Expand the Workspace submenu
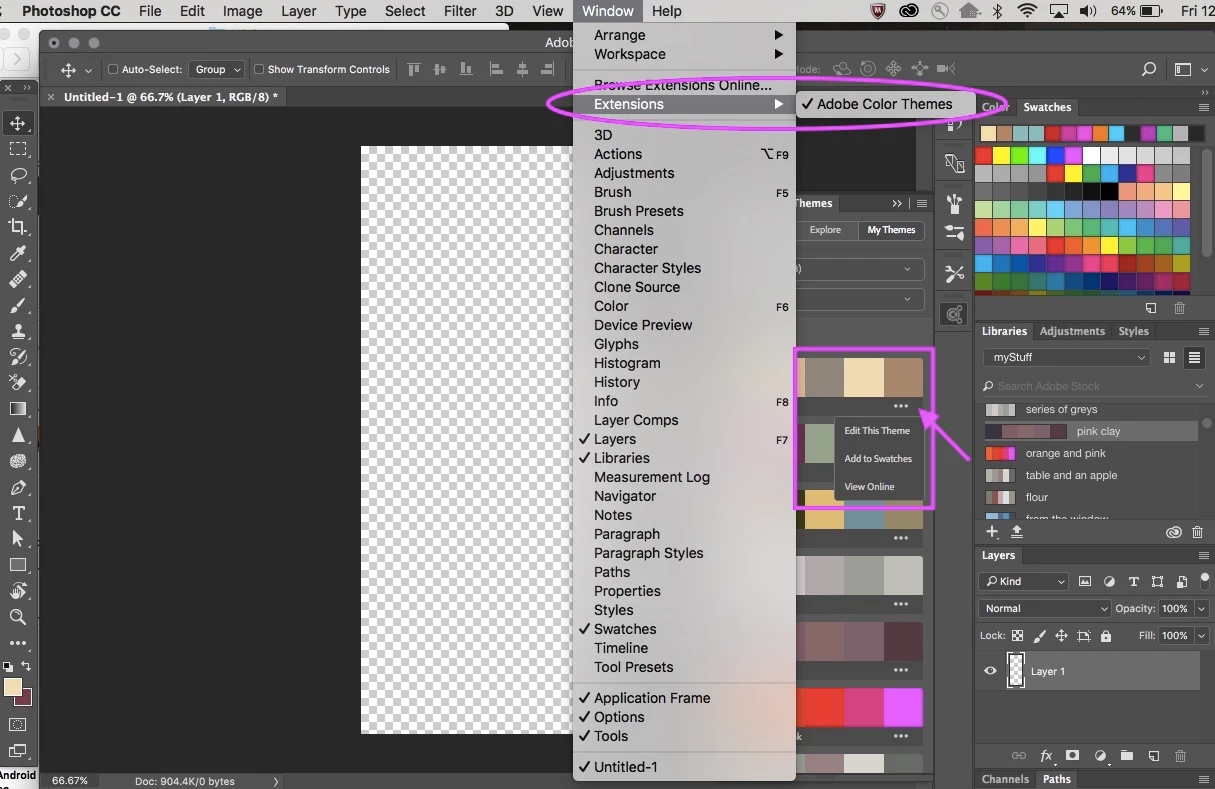This screenshot has width=1215, height=789. (x=684, y=54)
